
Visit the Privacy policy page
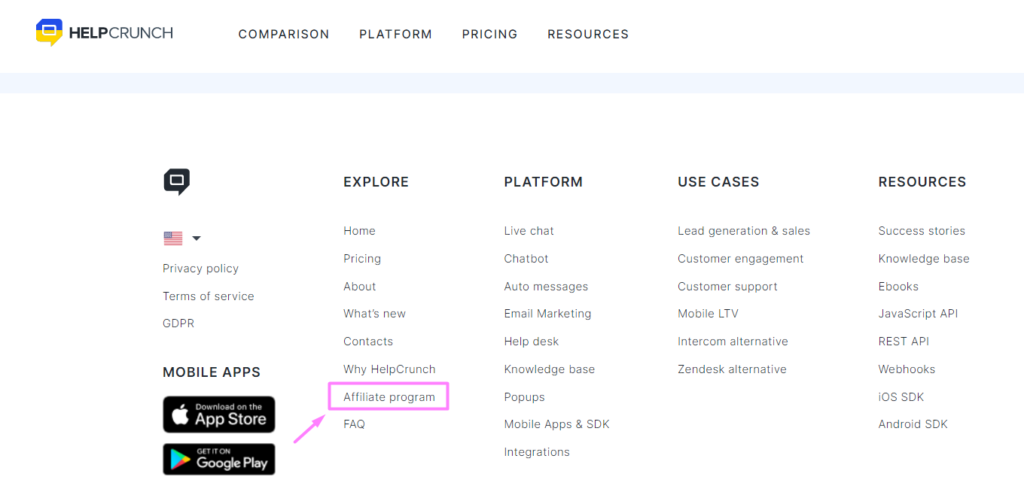(200, 268)
